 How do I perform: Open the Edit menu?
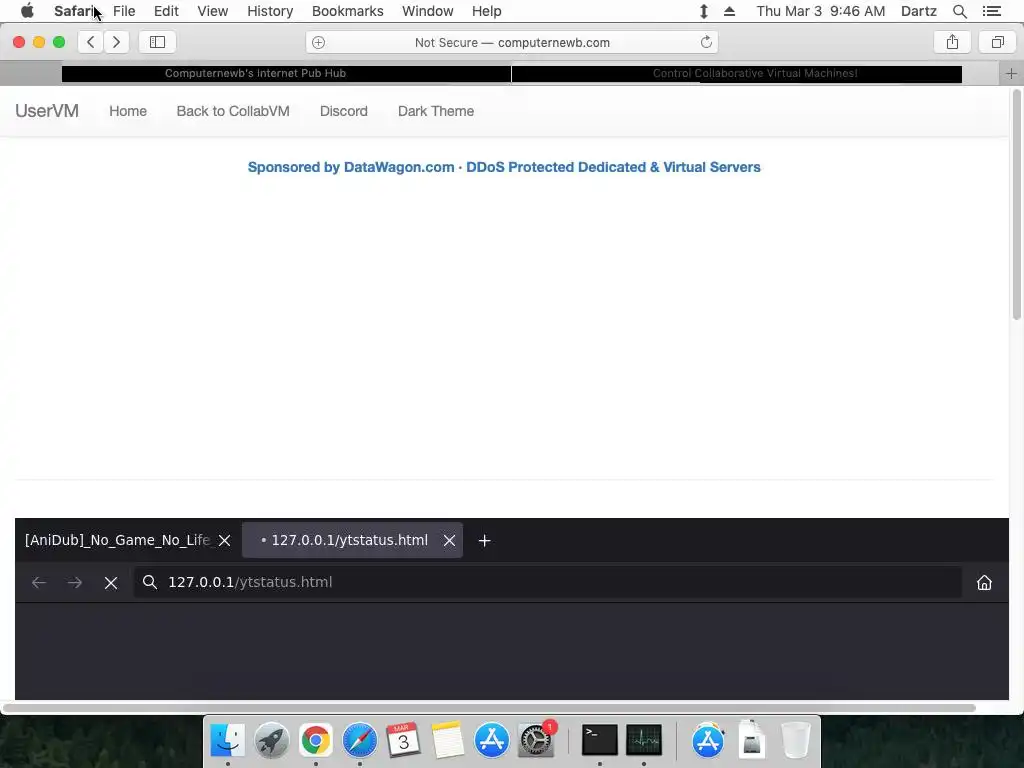pyautogui.click(x=166, y=11)
